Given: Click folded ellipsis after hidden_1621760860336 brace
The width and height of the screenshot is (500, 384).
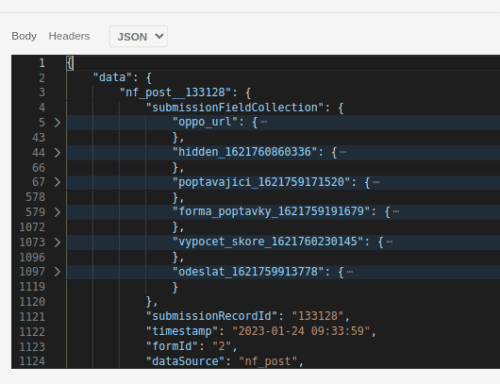Looking at the screenshot, I should click(x=343, y=153).
